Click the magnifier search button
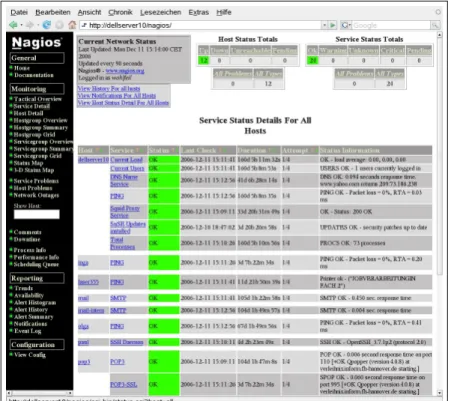This screenshot has height=401, width=451. [x=435, y=25]
